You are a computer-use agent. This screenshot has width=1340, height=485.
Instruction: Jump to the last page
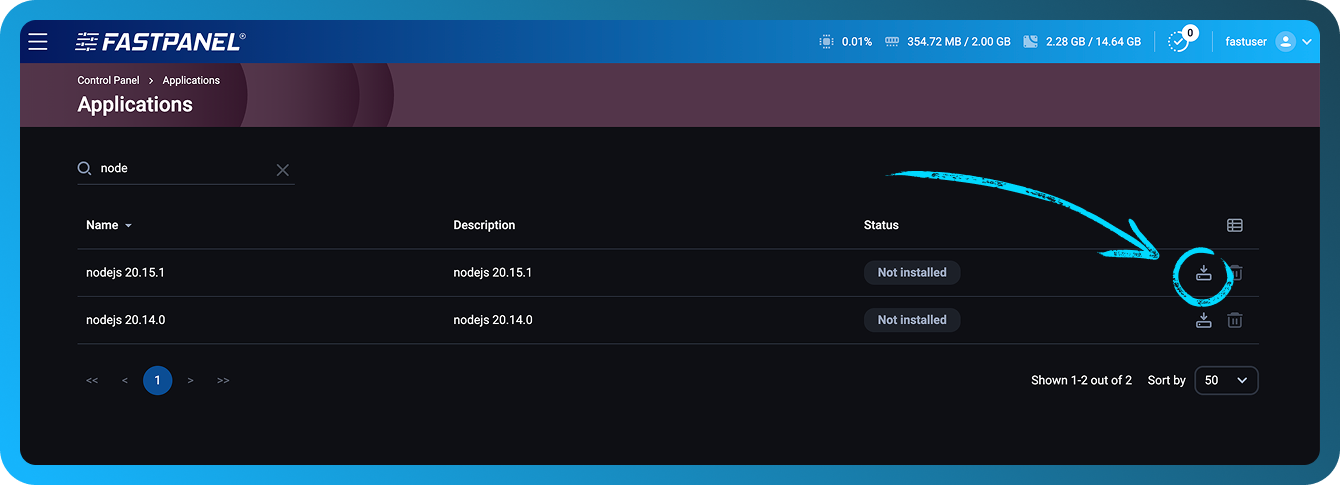tap(223, 380)
